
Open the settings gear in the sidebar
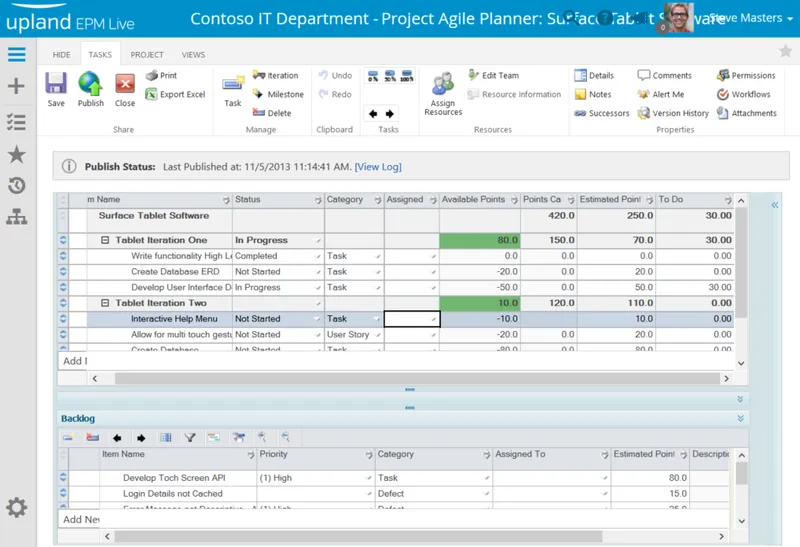coord(16,508)
